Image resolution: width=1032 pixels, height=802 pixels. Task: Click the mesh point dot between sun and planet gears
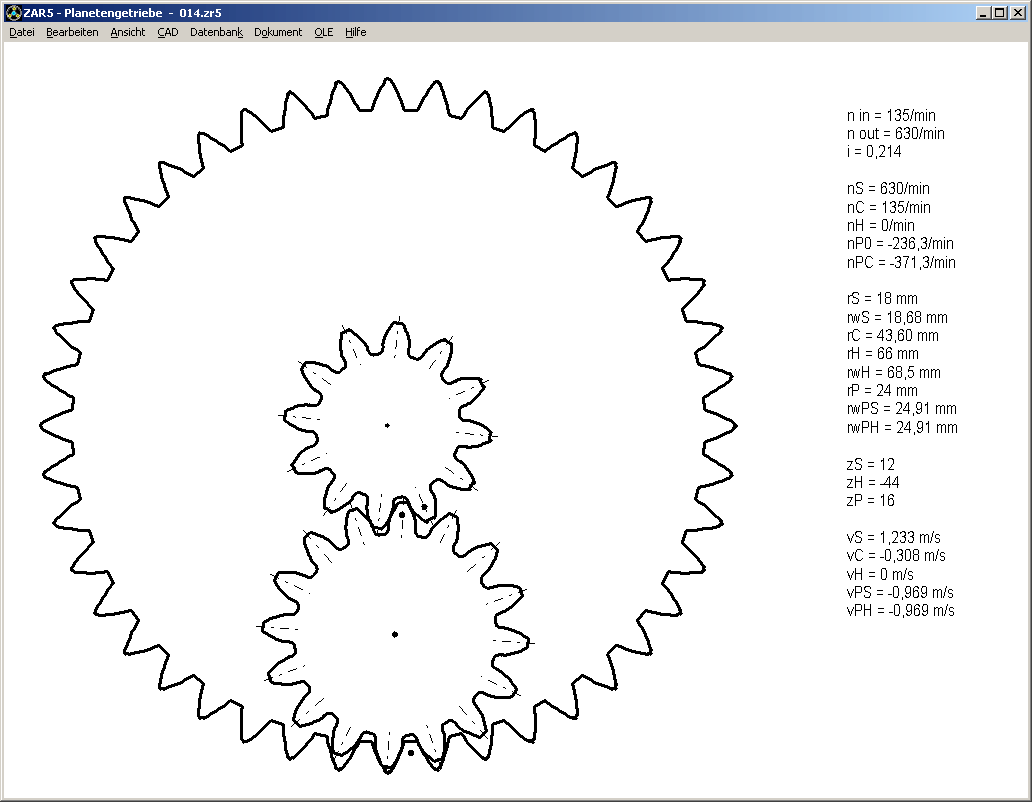pyautogui.click(x=402, y=515)
